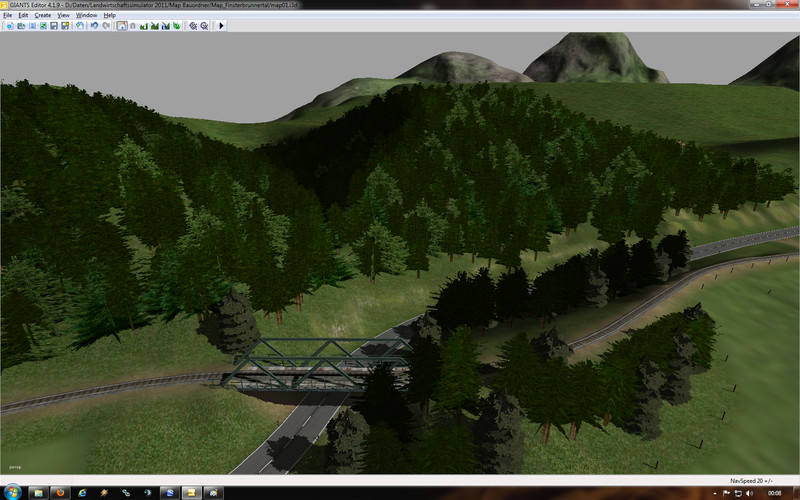Click the blue-green terrain icon before the leaves
Screen dimensions: 800x500
point(166,26)
